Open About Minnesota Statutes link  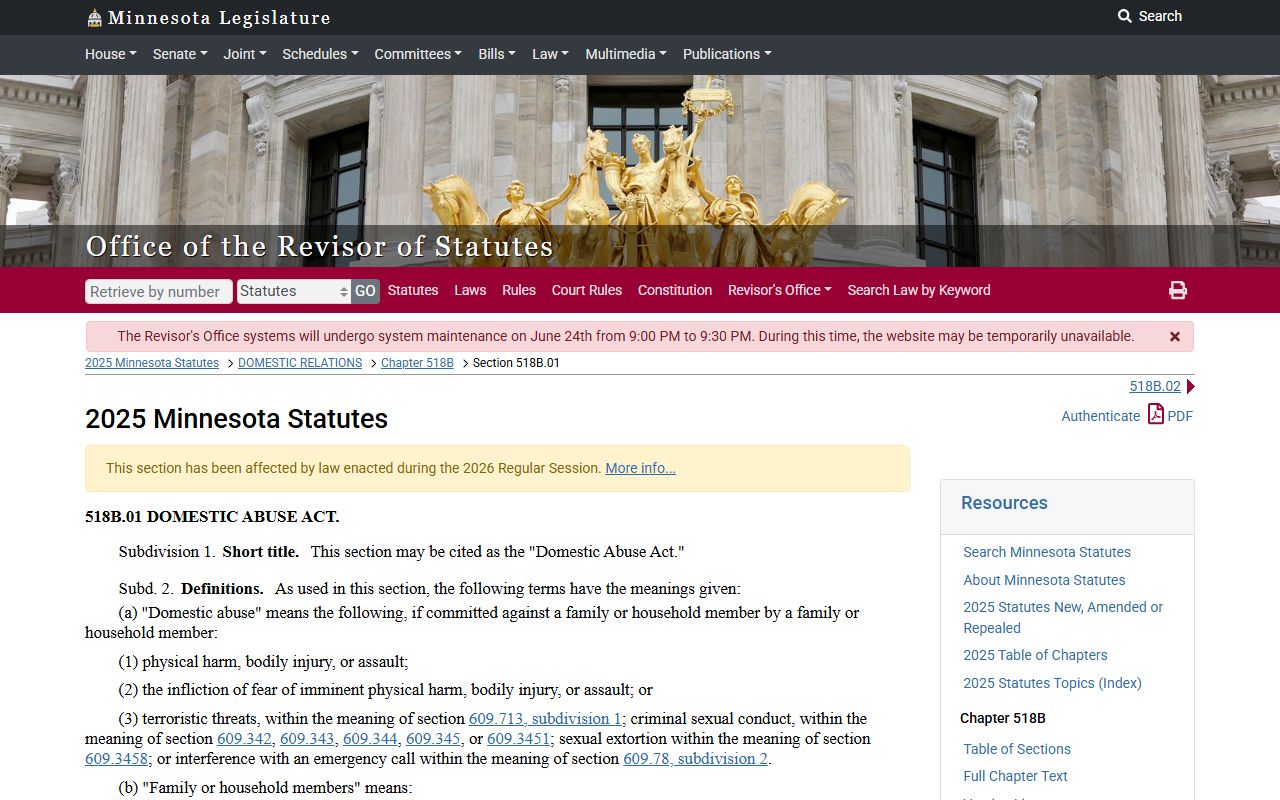(x=1044, y=580)
